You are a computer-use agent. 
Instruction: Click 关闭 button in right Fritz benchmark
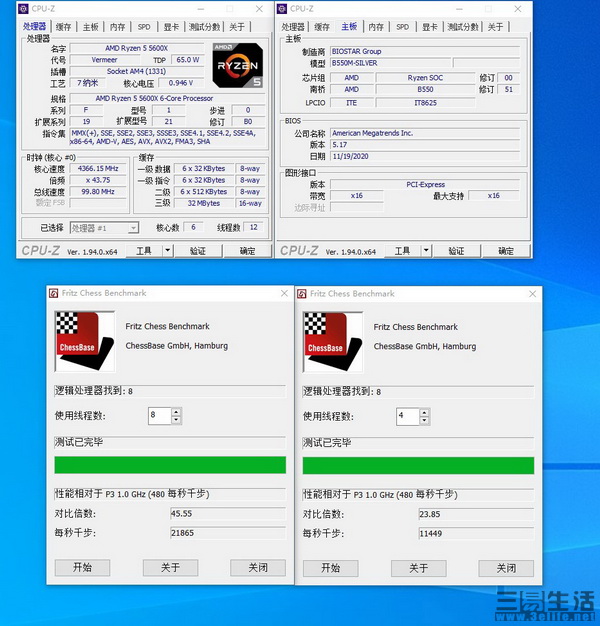pos(507,568)
